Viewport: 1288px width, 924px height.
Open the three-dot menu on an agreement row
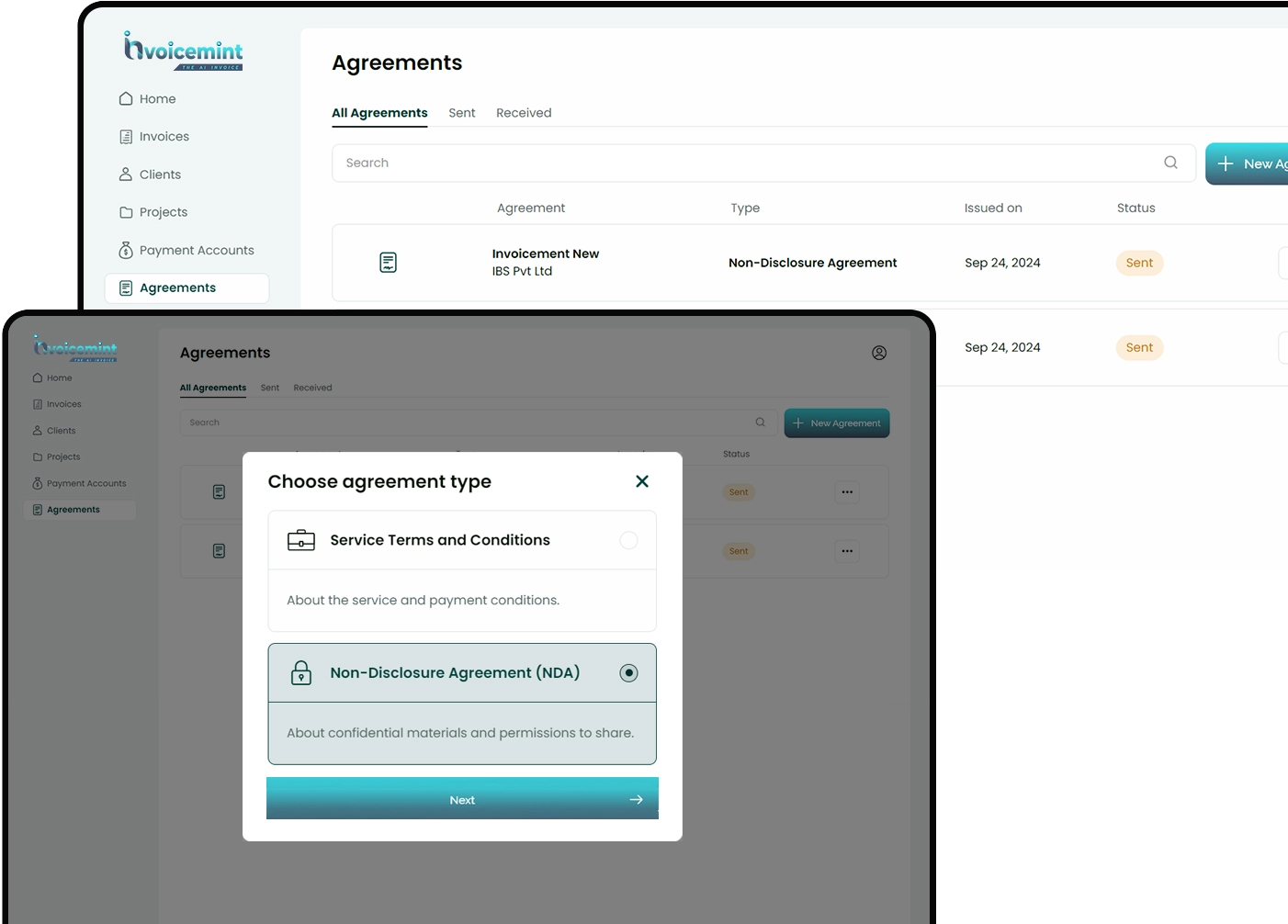(846, 491)
